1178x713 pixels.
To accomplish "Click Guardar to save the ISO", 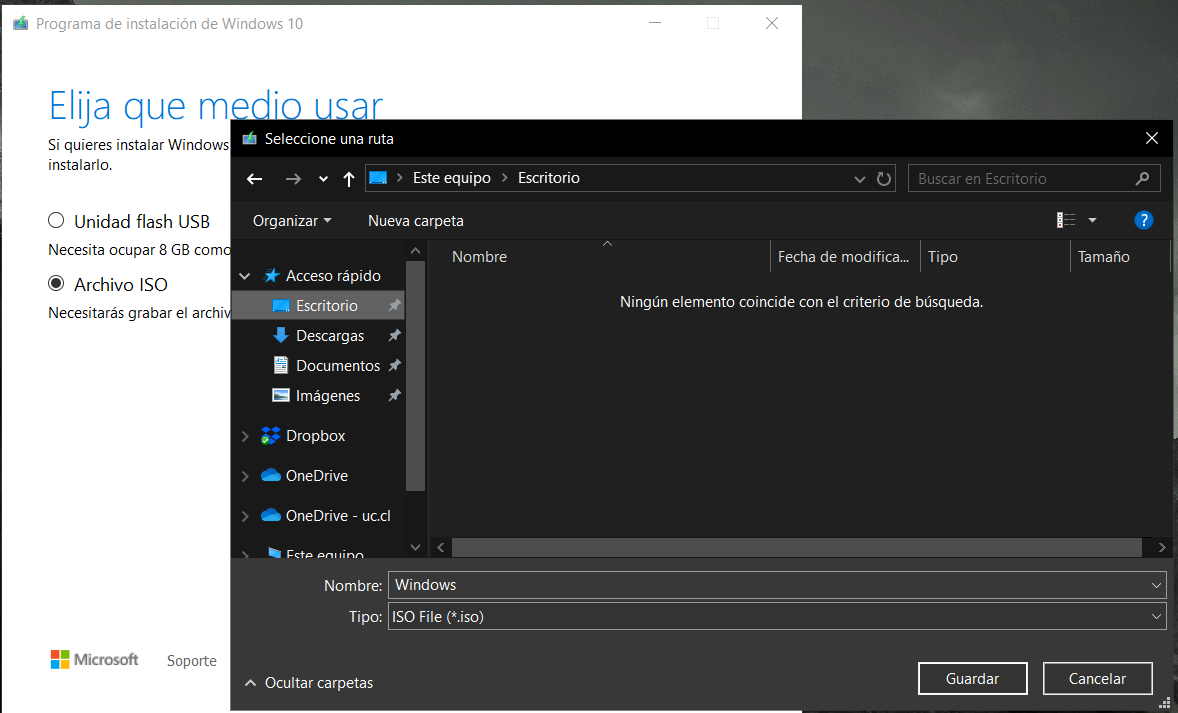I will coord(972,679).
